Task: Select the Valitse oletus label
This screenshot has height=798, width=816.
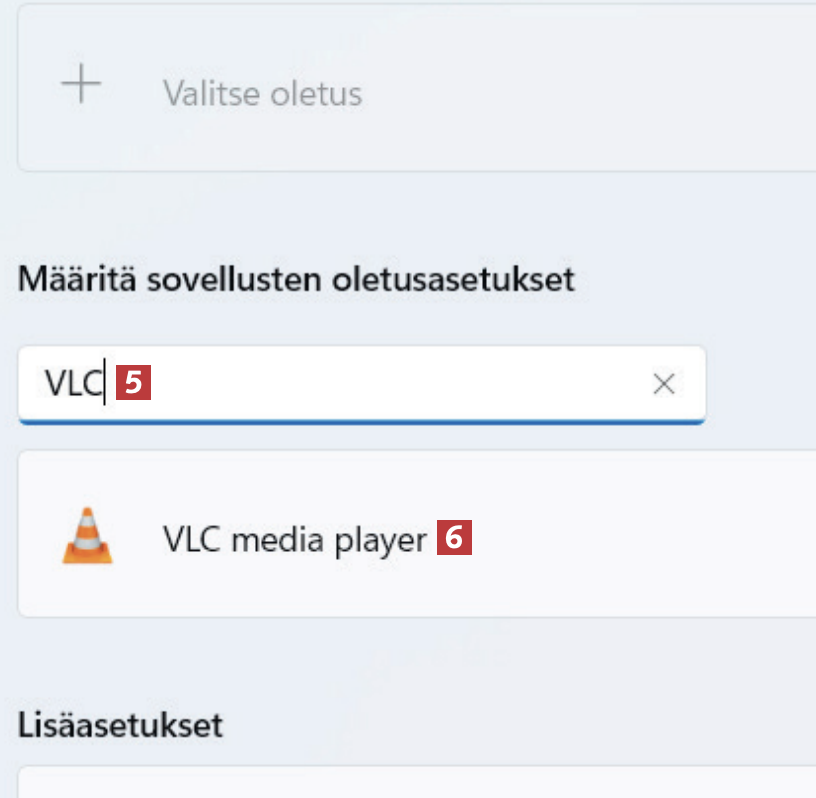Action: [262, 94]
